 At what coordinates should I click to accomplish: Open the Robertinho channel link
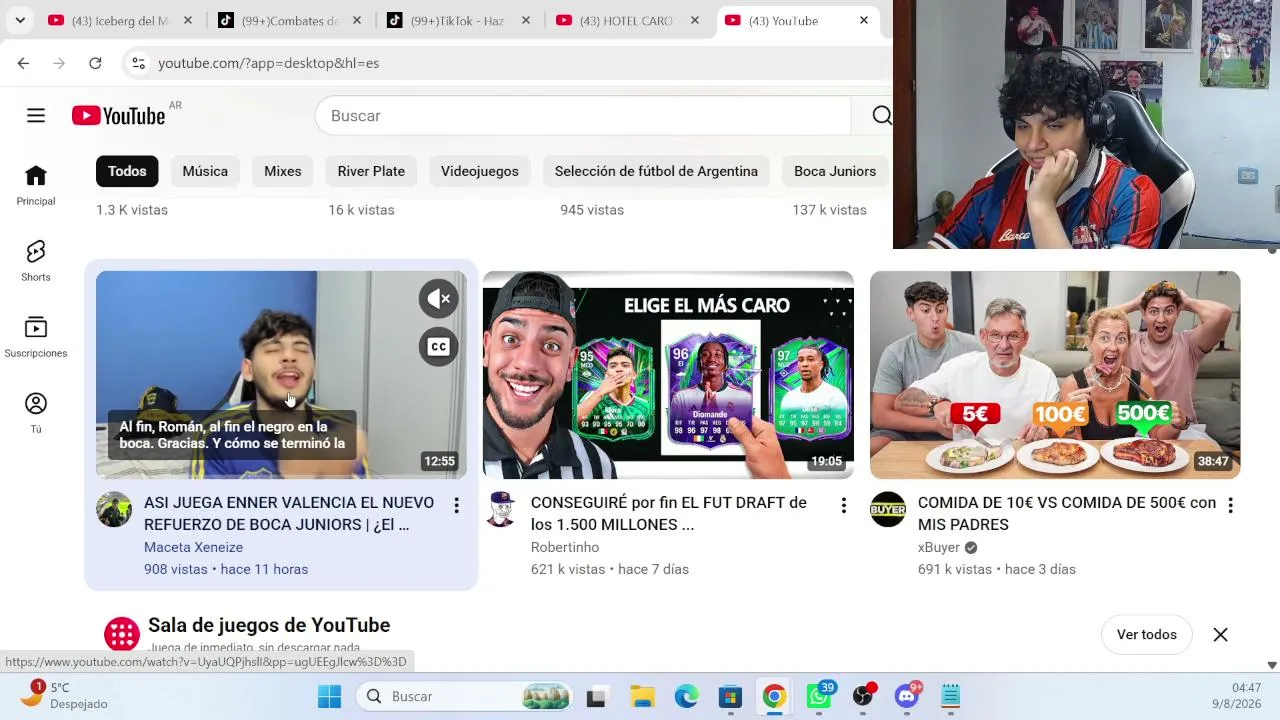pyautogui.click(x=565, y=547)
